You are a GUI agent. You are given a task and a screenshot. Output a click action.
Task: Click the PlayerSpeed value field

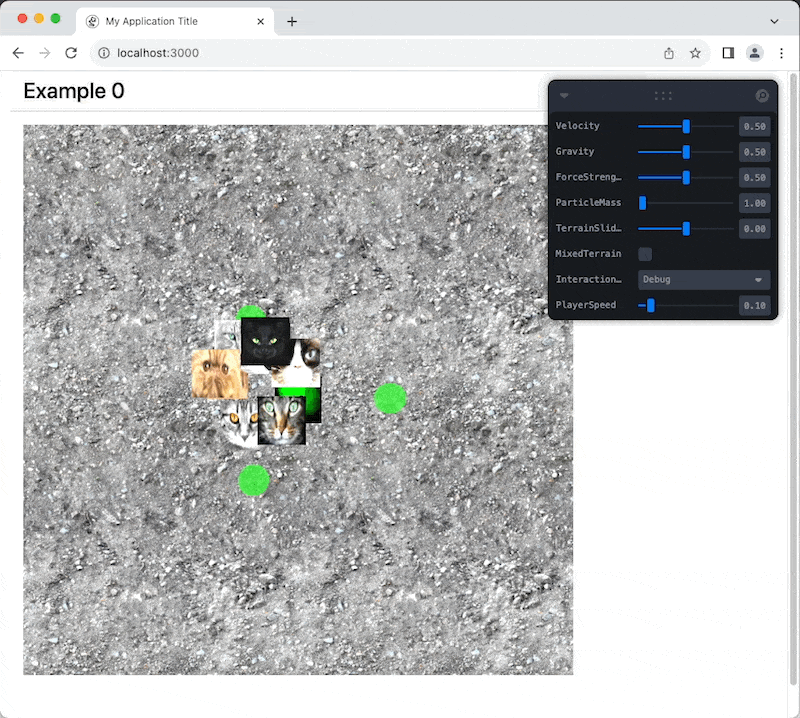(754, 305)
